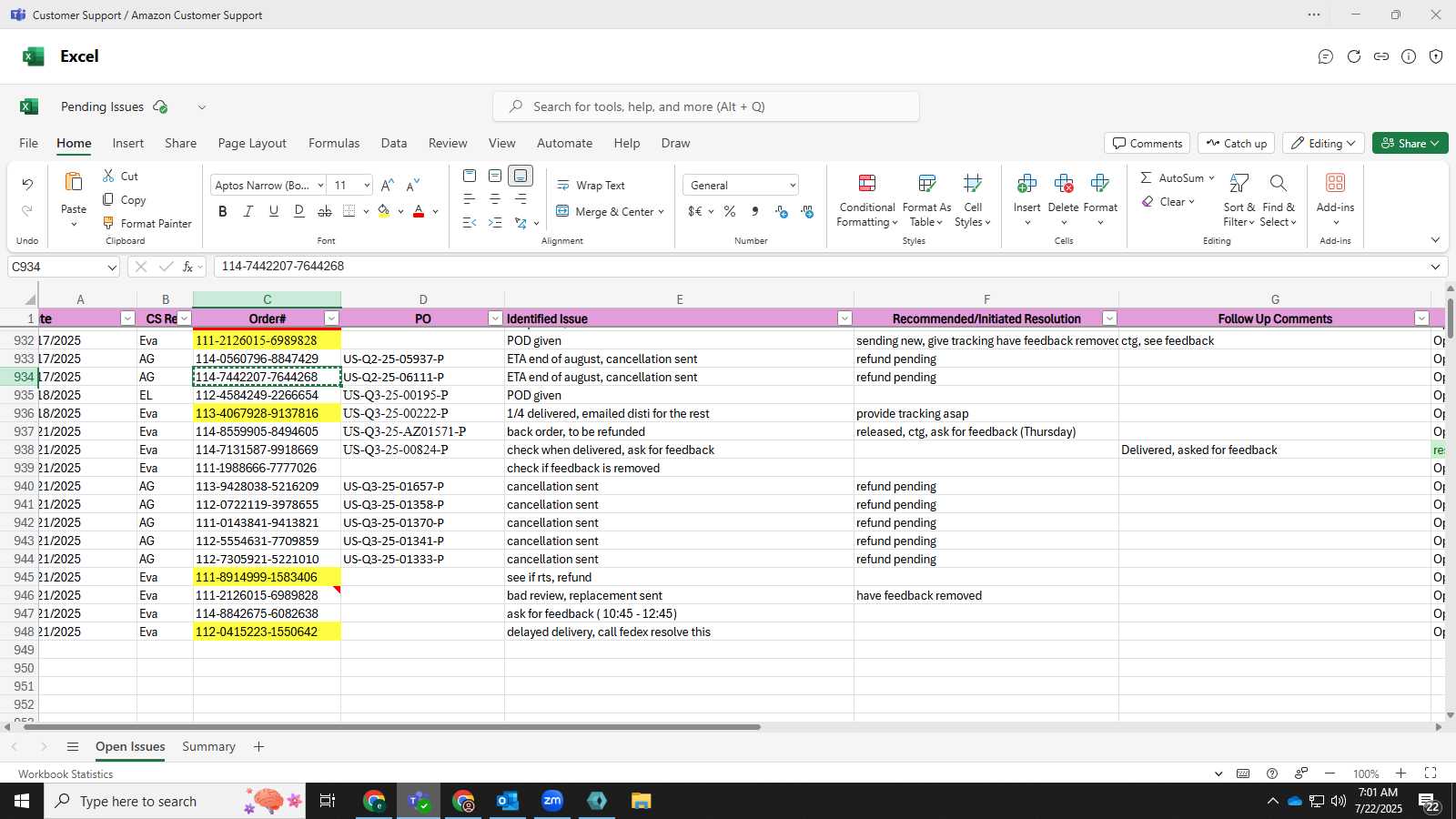Toggle Underline formatting
This screenshot has width=1456, height=819.
(x=274, y=211)
